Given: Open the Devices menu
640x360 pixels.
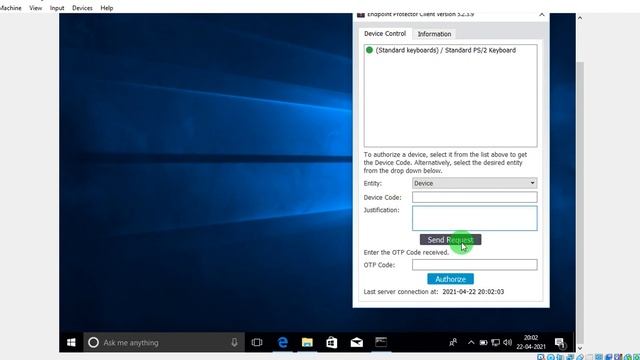Looking at the screenshot, I should tap(82, 8).
